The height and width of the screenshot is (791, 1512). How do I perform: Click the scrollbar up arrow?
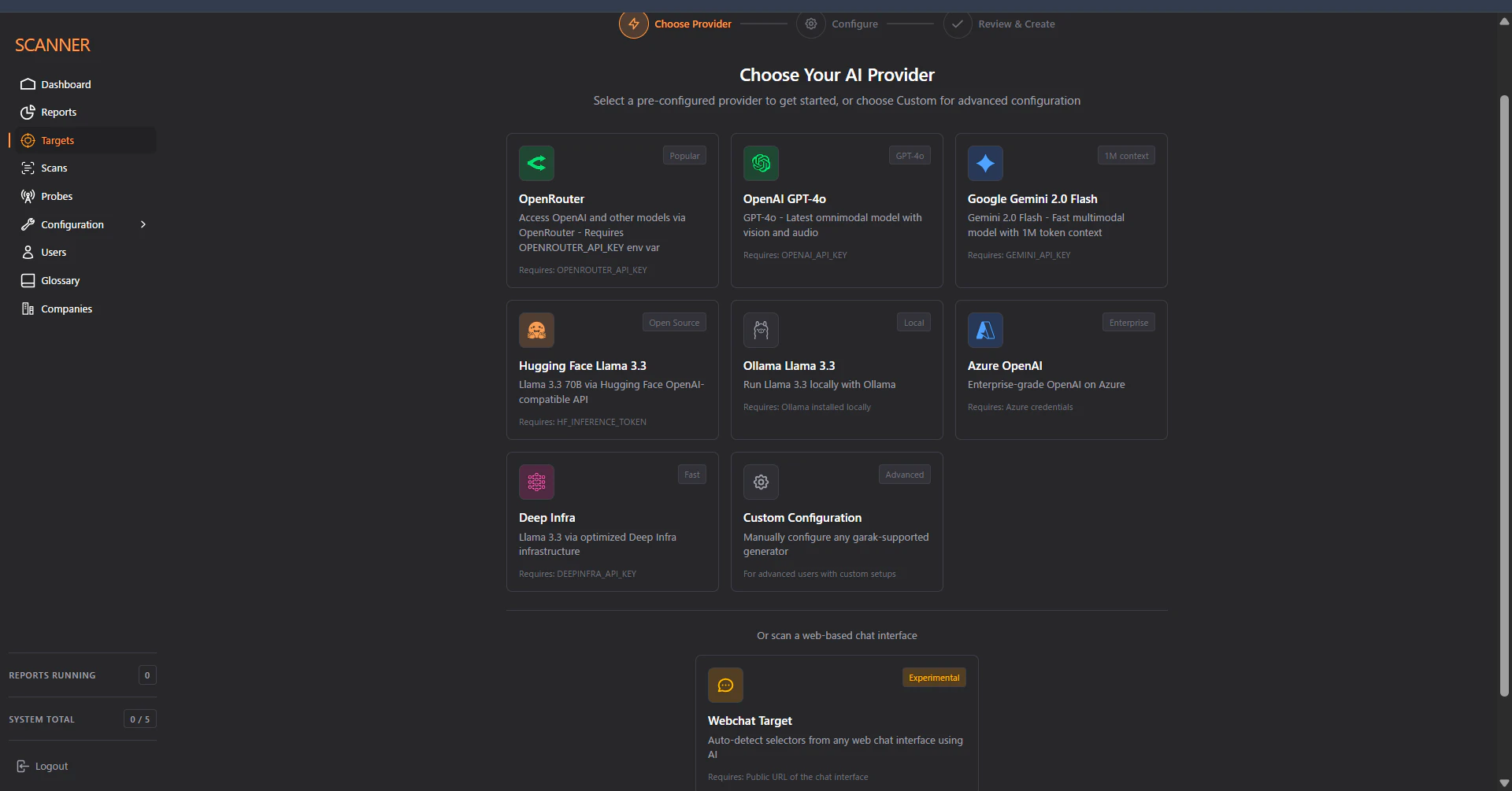click(1504, 22)
